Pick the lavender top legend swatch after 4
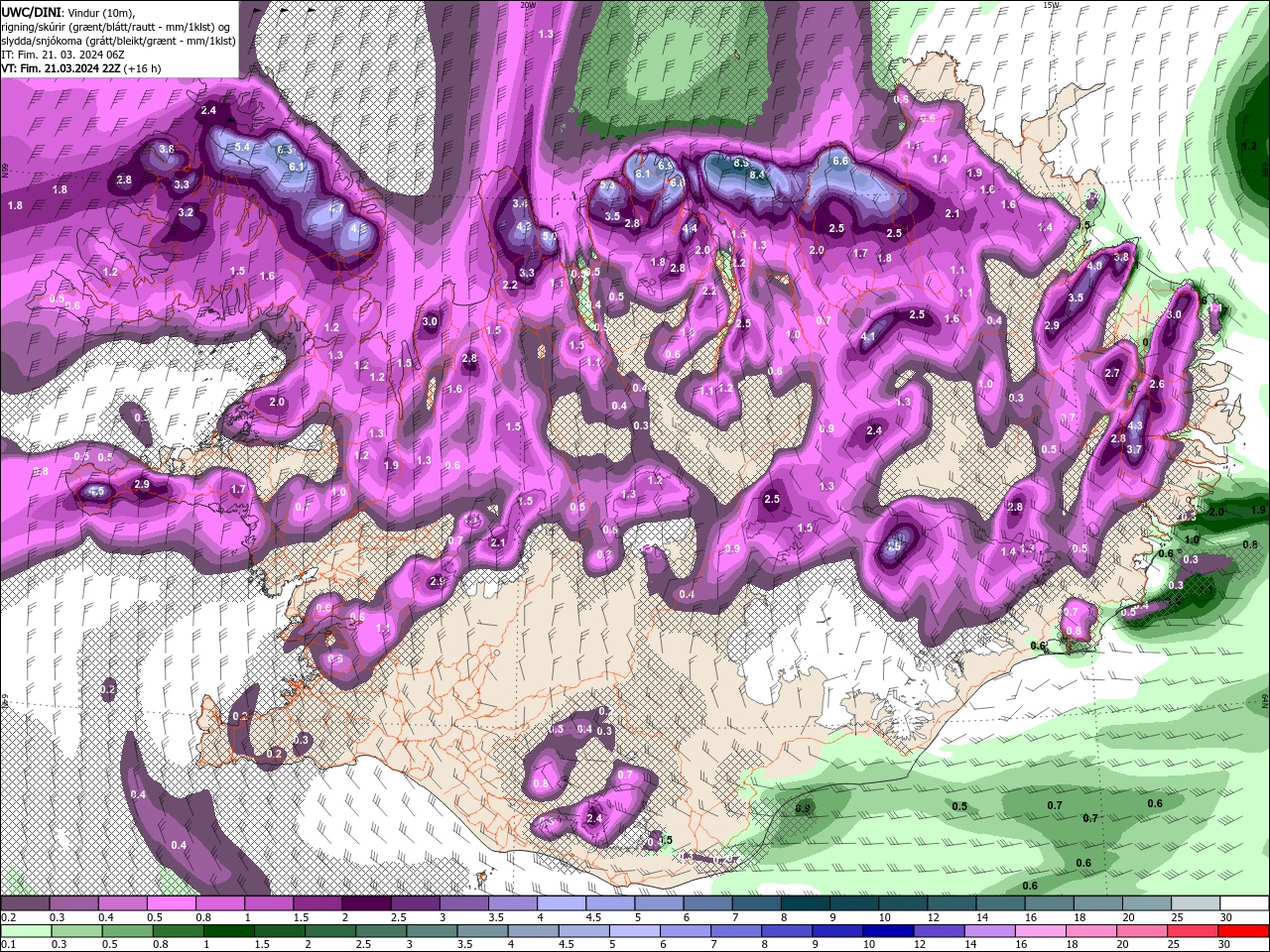 point(561,903)
